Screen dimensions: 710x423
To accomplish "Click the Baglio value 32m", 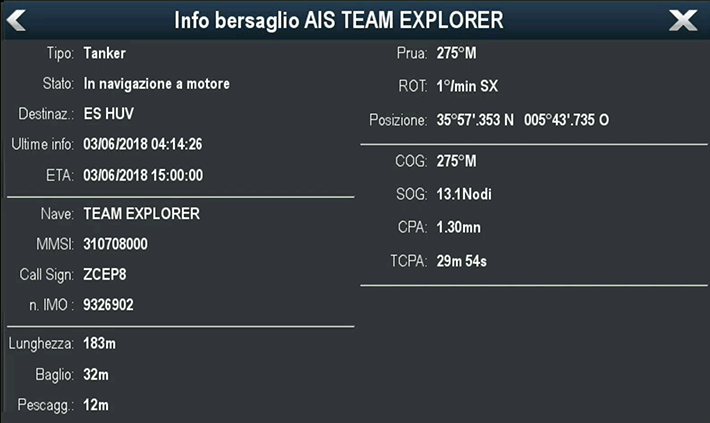I will click(x=96, y=374).
